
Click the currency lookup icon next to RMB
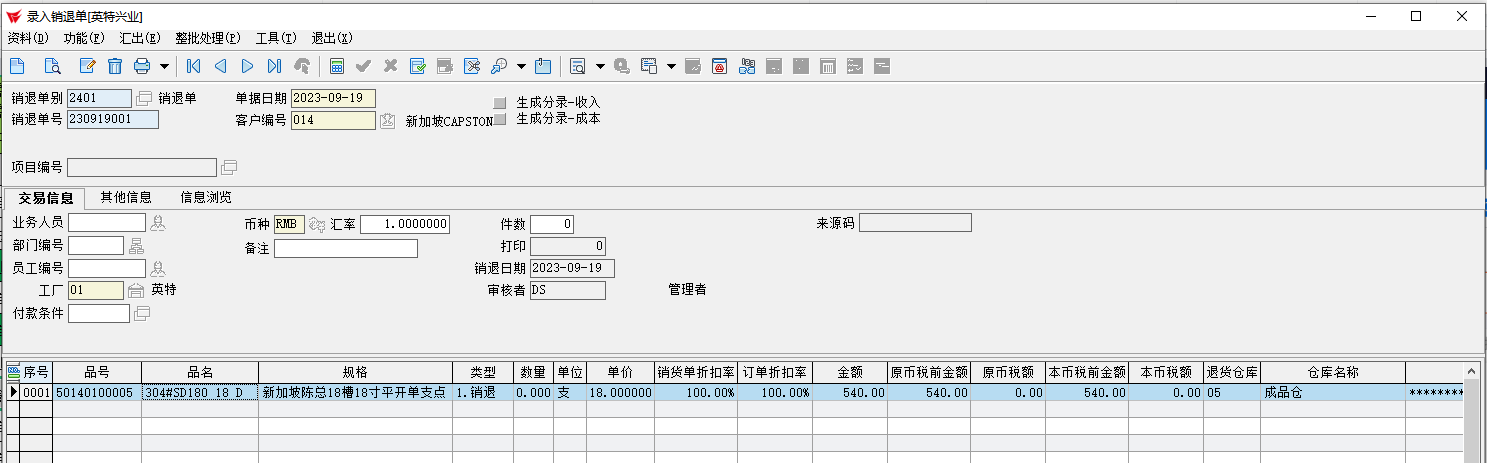(317, 225)
